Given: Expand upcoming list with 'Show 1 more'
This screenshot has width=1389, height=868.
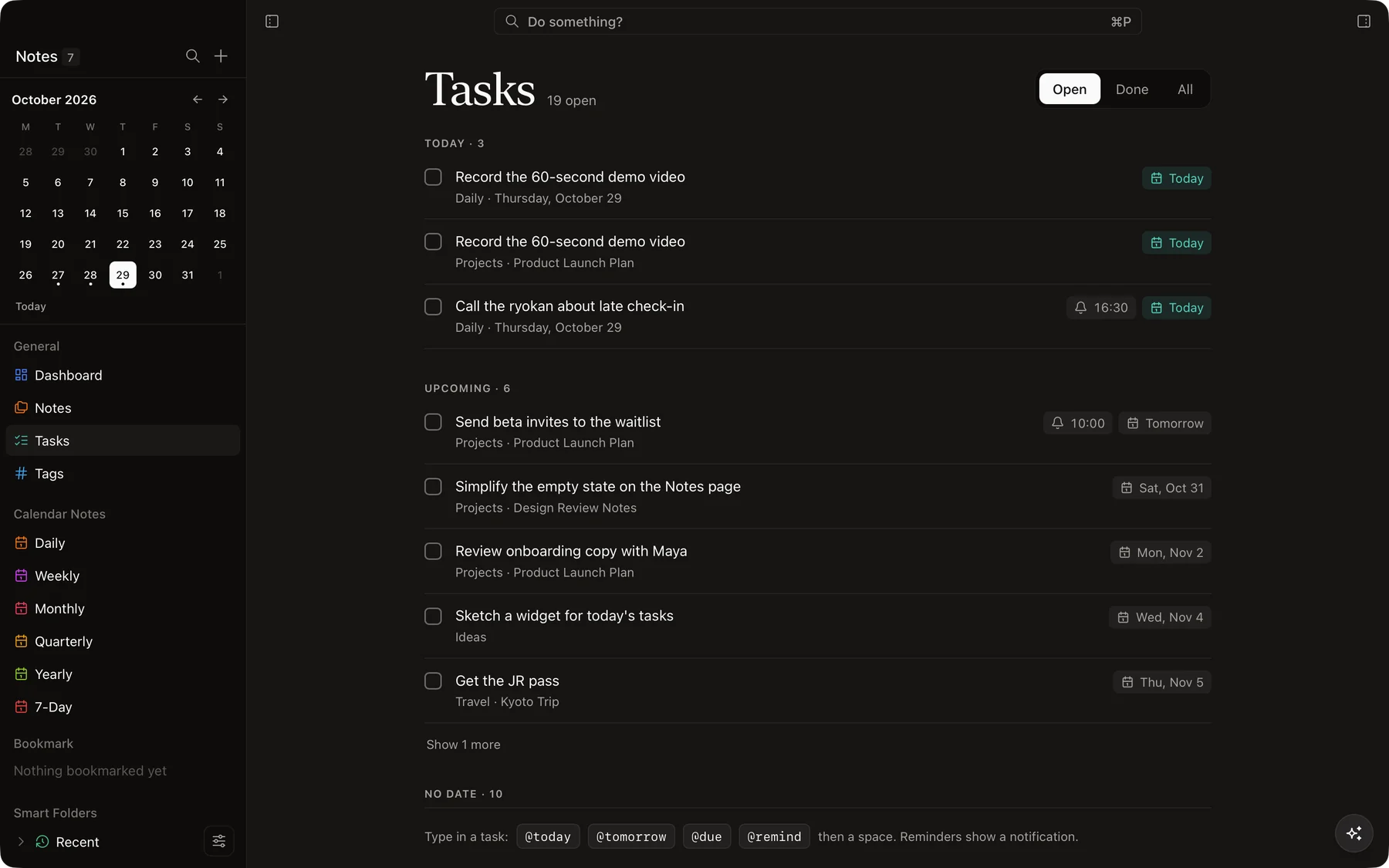Looking at the screenshot, I should coord(463,745).
